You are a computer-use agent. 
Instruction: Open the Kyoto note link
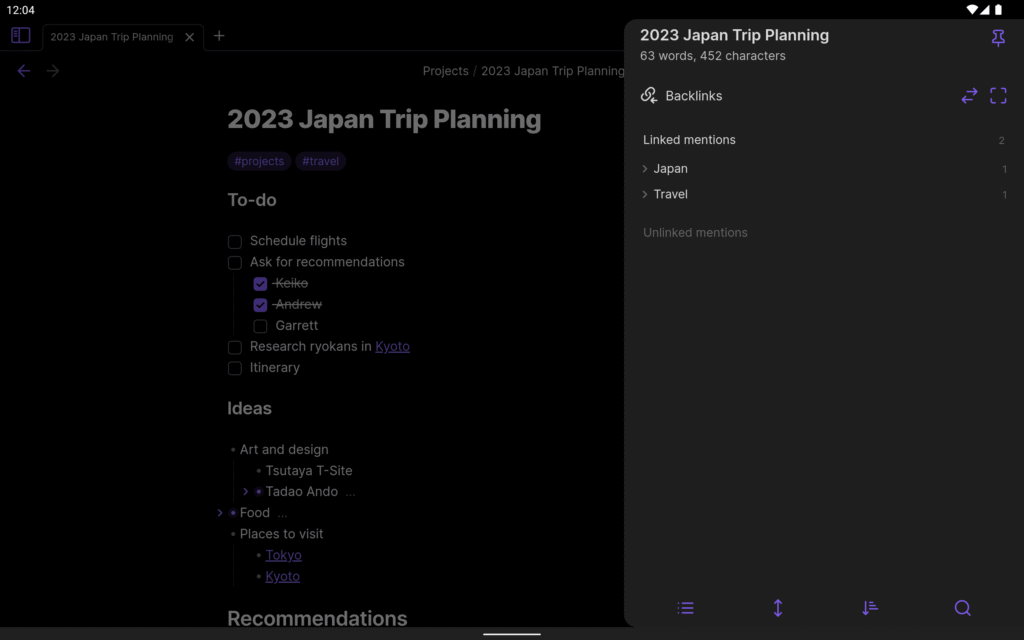point(392,346)
